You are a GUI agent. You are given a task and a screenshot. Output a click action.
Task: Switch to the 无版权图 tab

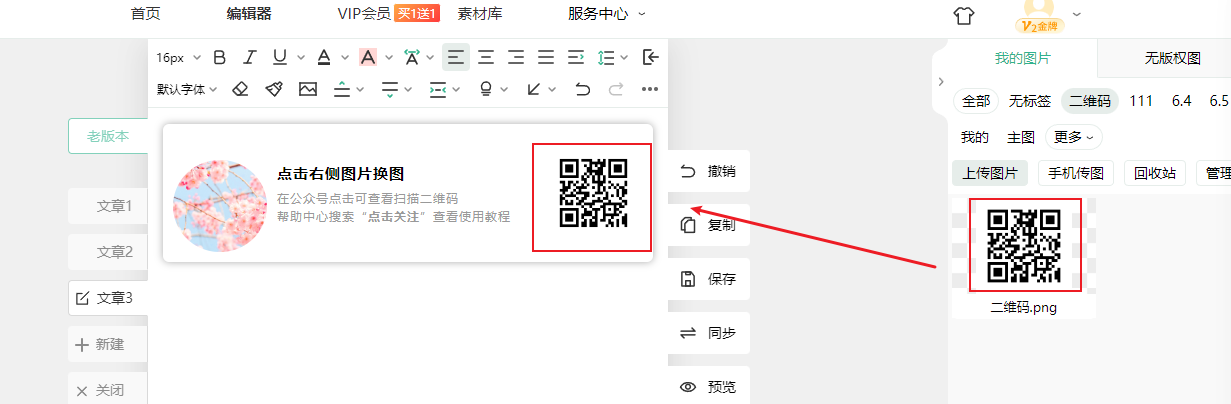pyautogui.click(x=1173, y=59)
